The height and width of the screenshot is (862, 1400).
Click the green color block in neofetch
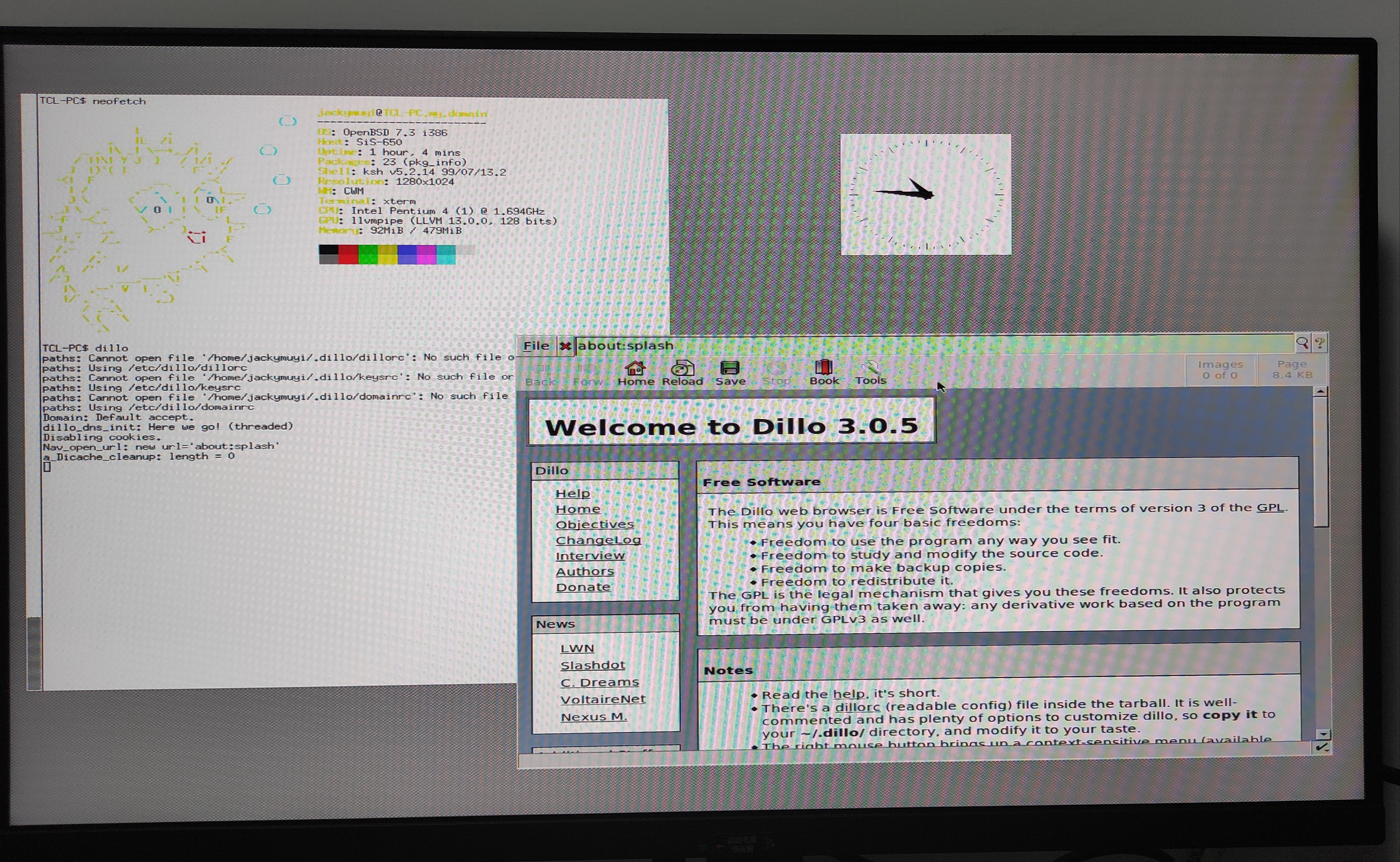(368, 254)
